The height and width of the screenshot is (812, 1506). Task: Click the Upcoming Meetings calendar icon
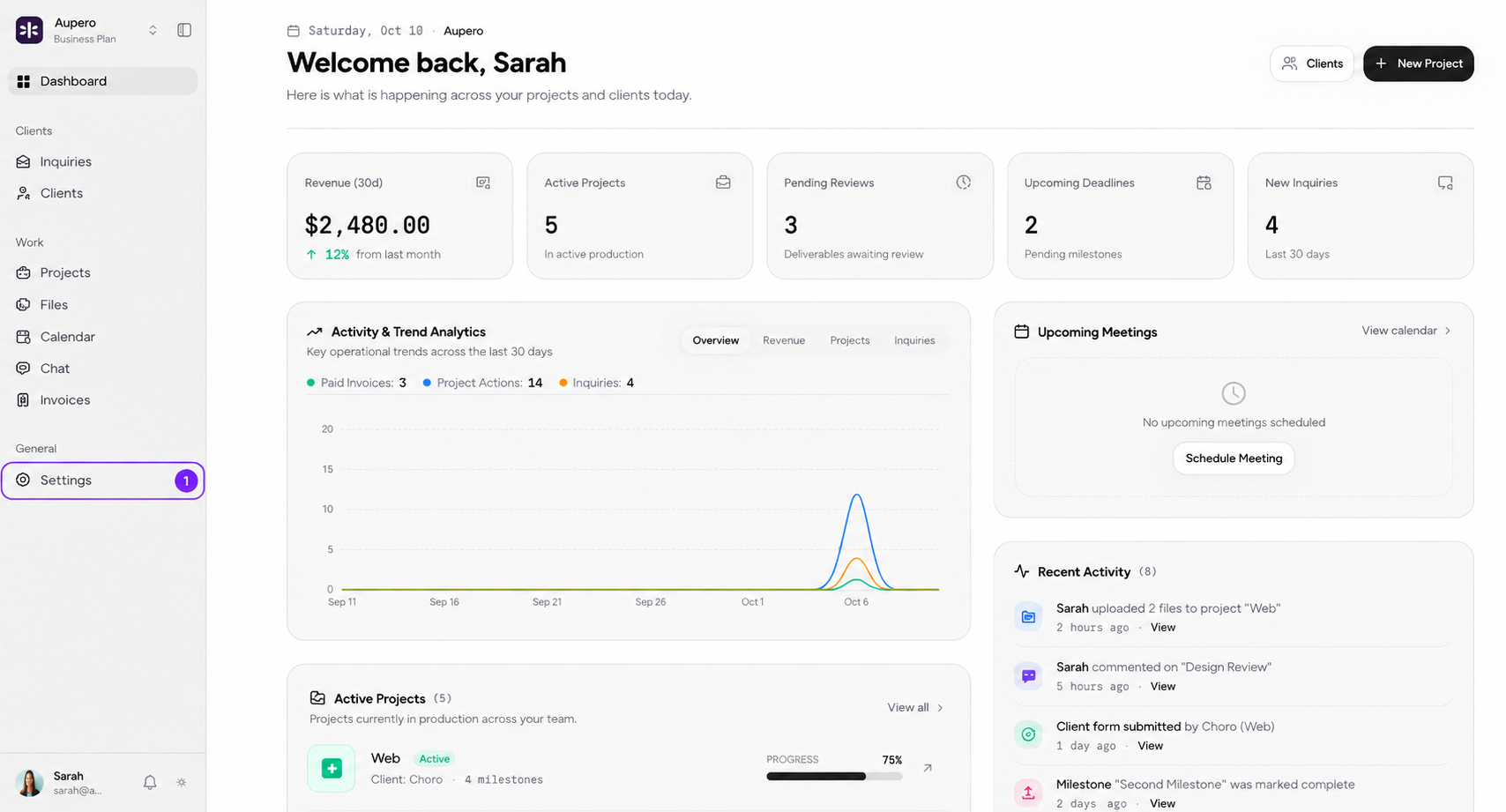point(1022,332)
